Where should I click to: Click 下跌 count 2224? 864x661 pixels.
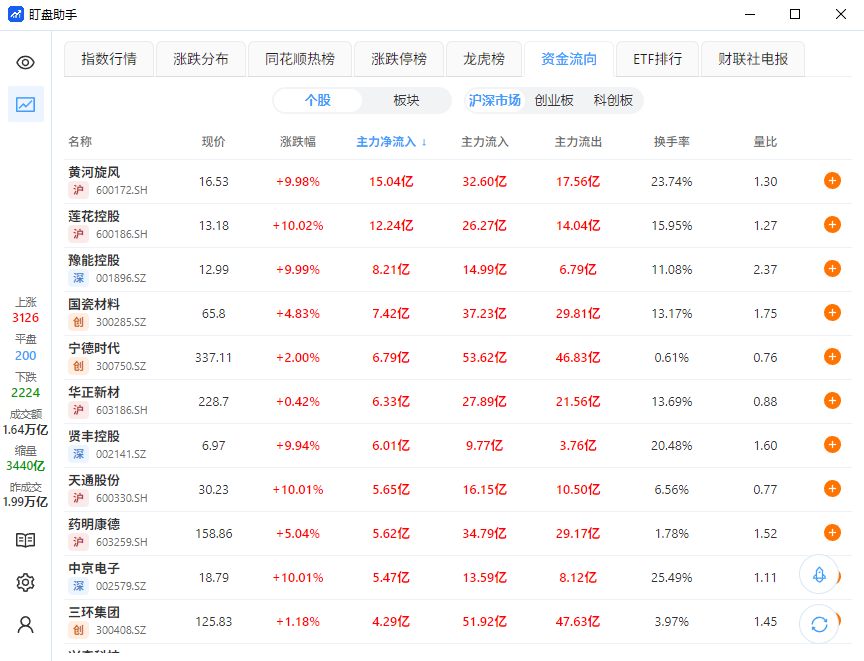click(25, 393)
